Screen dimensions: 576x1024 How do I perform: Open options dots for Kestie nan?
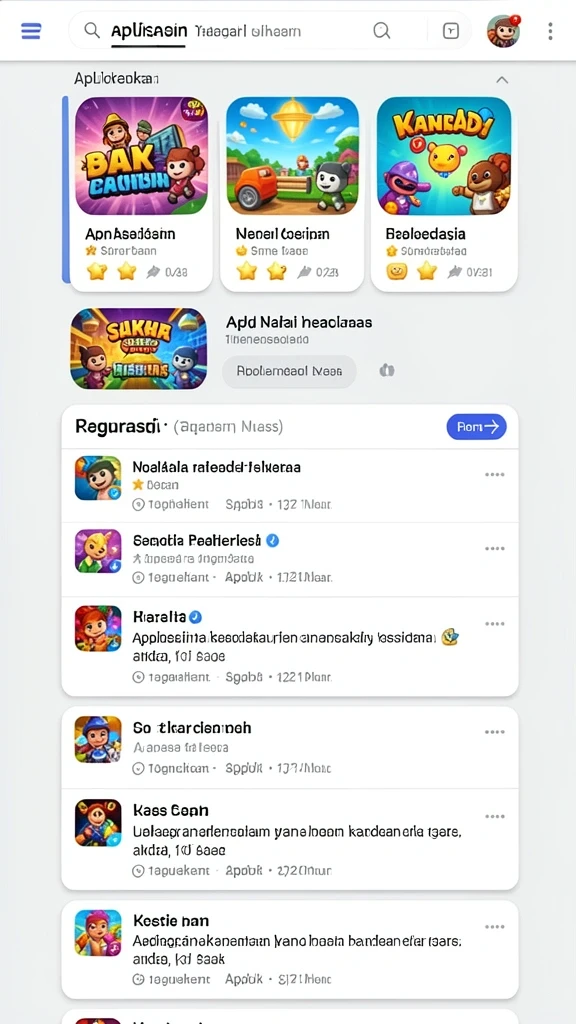pos(495,927)
